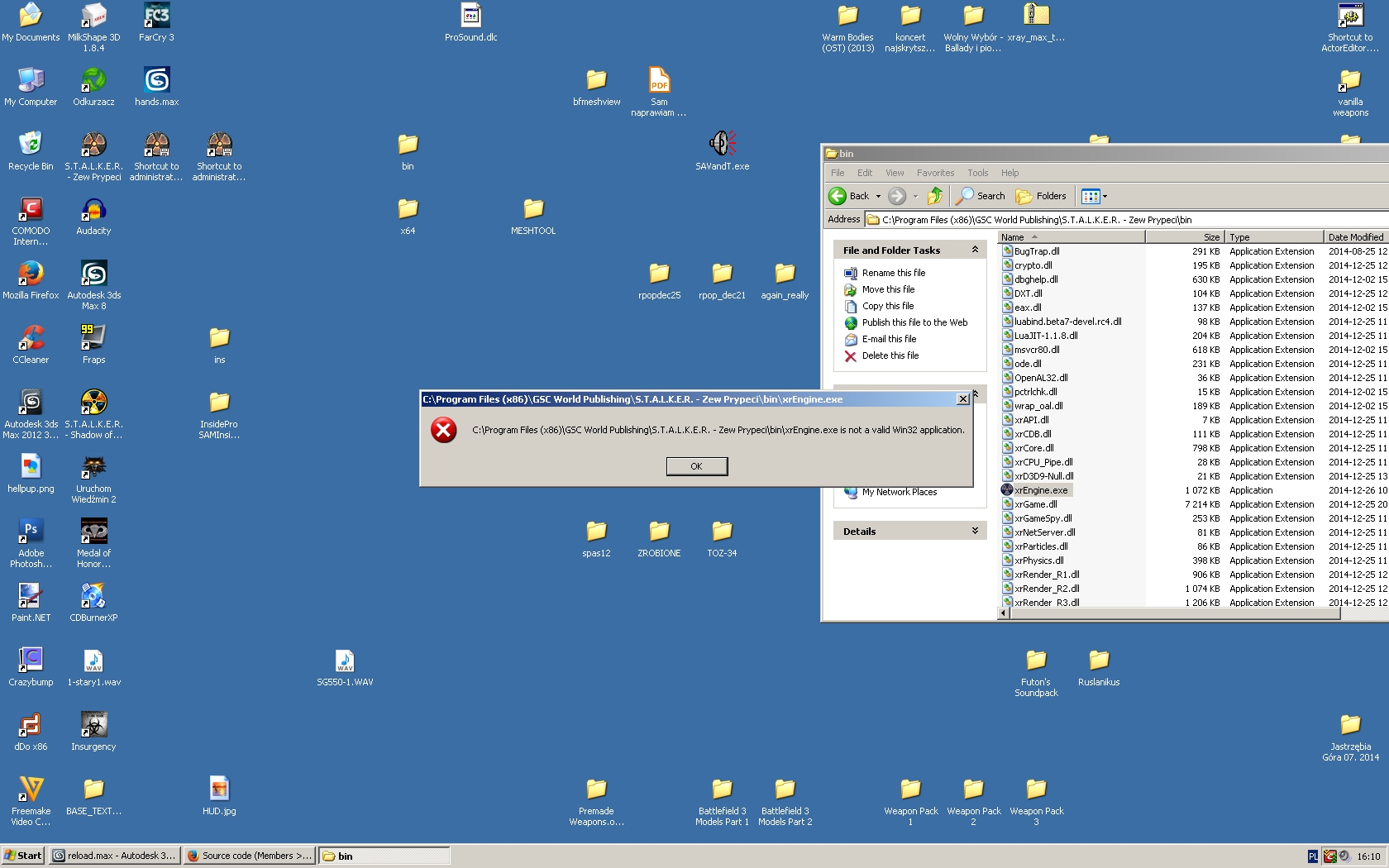This screenshot has width=1389, height=868.
Task: Select the Paint.NET desktop icon
Action: pyautogui.click(x=31, y=602)
